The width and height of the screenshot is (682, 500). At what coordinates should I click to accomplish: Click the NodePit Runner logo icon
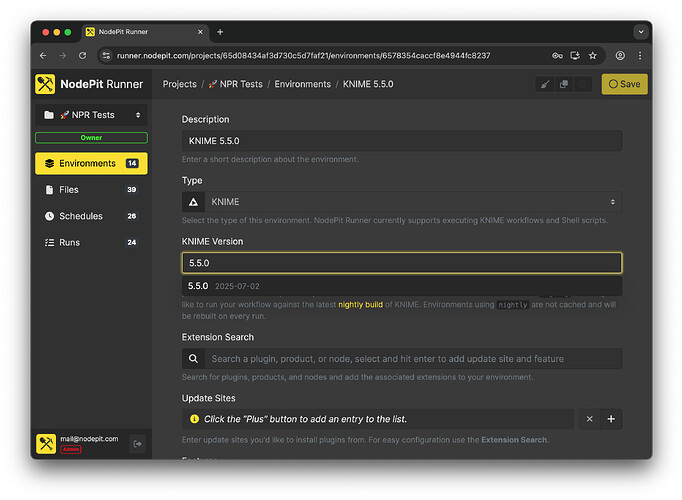(x=45, y=84)
